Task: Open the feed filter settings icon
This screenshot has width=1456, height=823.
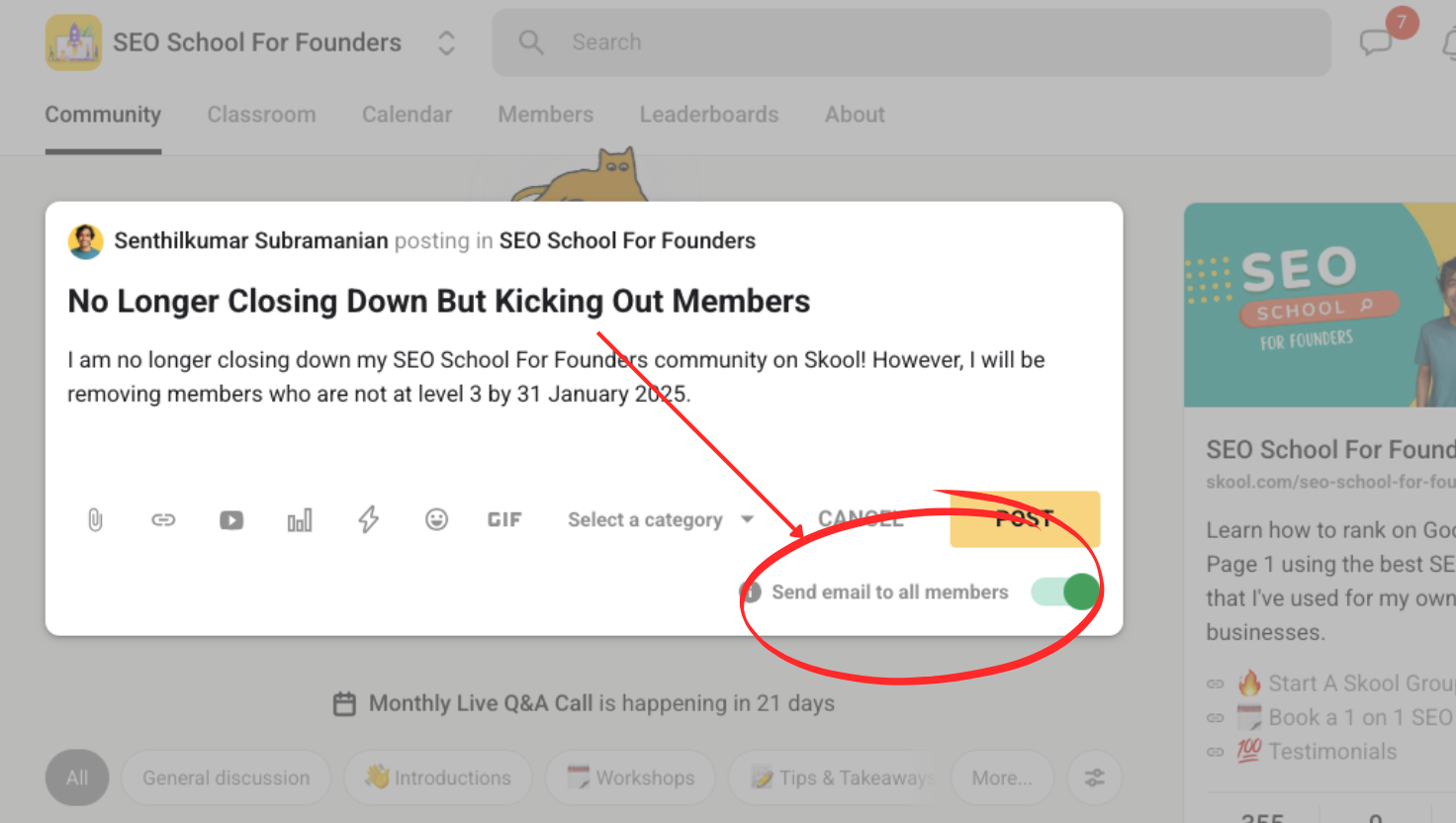Action: [x=1094, y=778]
